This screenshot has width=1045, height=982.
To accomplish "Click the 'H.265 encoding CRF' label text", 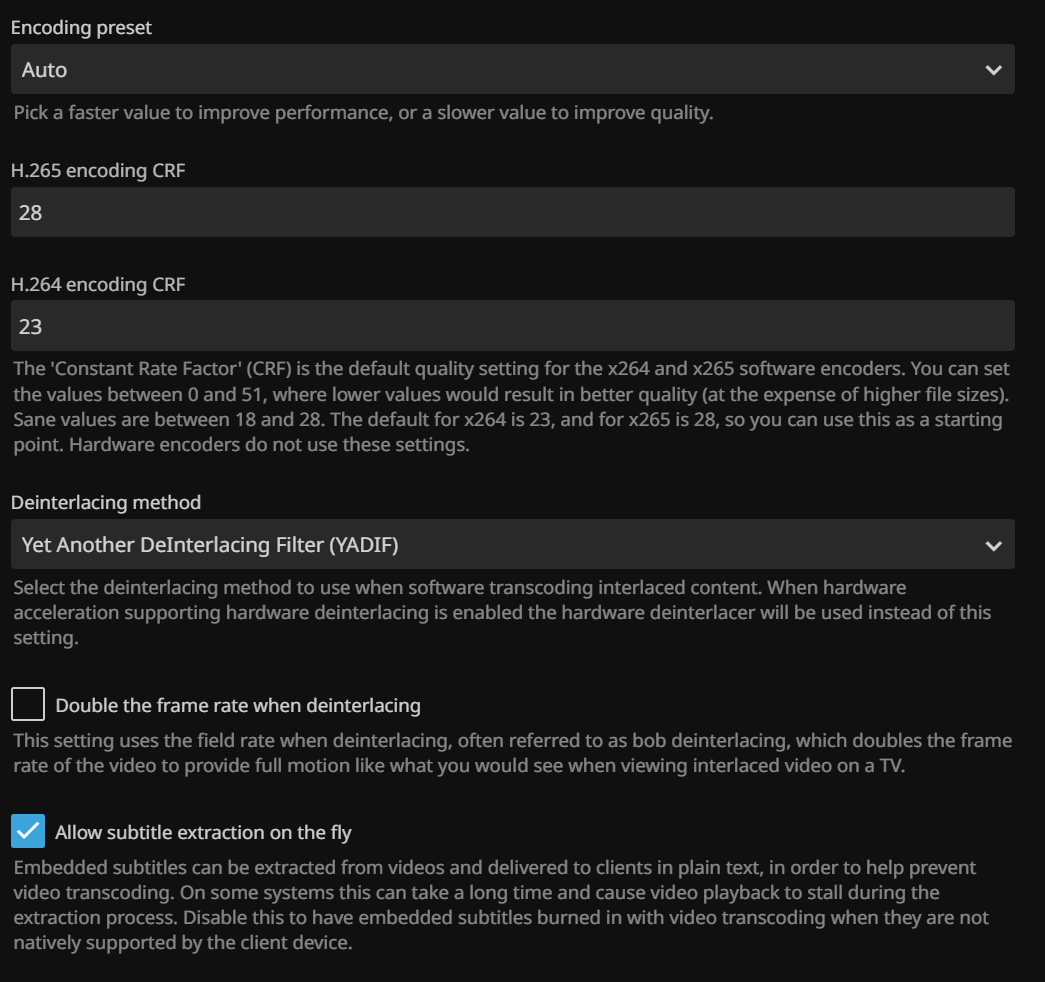I will [98, 170].
